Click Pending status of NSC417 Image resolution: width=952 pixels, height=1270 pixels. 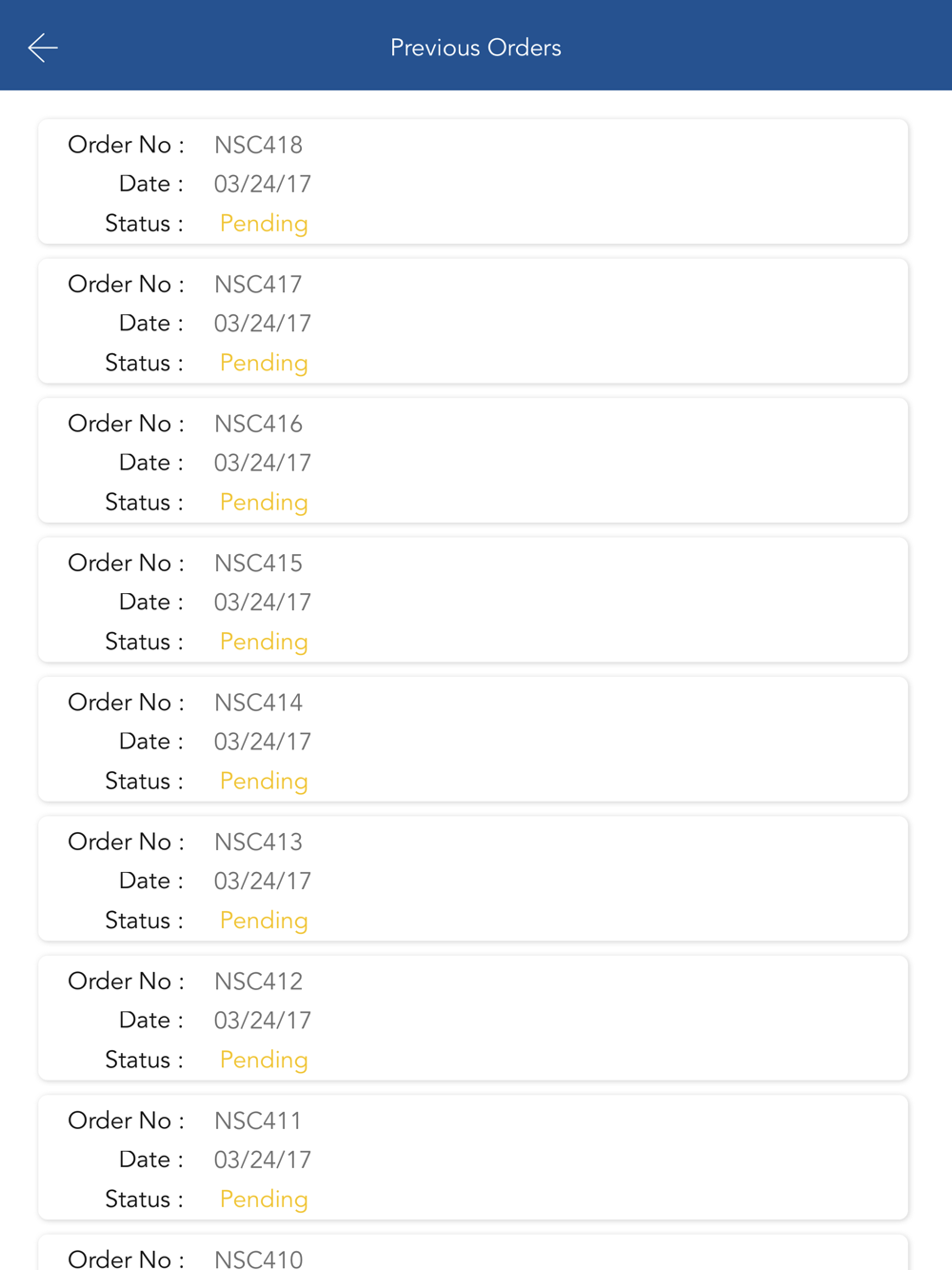click(x=264, y=363)
